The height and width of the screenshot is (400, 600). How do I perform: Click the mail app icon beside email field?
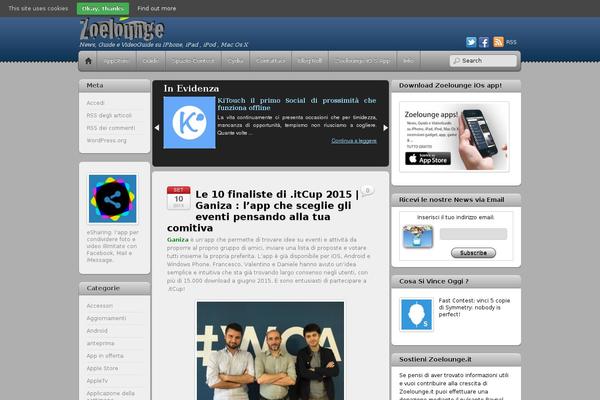point(418,237)
